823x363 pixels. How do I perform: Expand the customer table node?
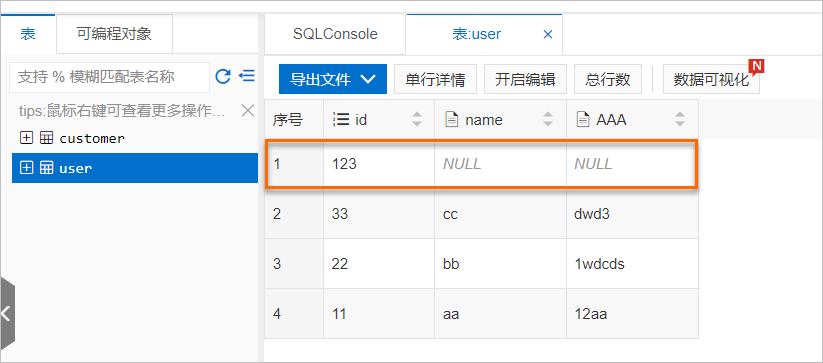coord(26,138)
